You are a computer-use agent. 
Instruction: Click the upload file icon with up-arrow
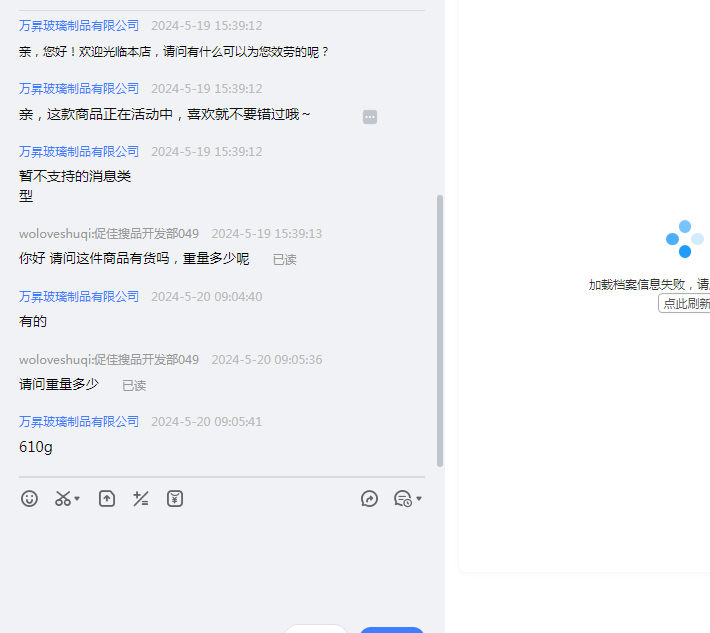[107, 498]
